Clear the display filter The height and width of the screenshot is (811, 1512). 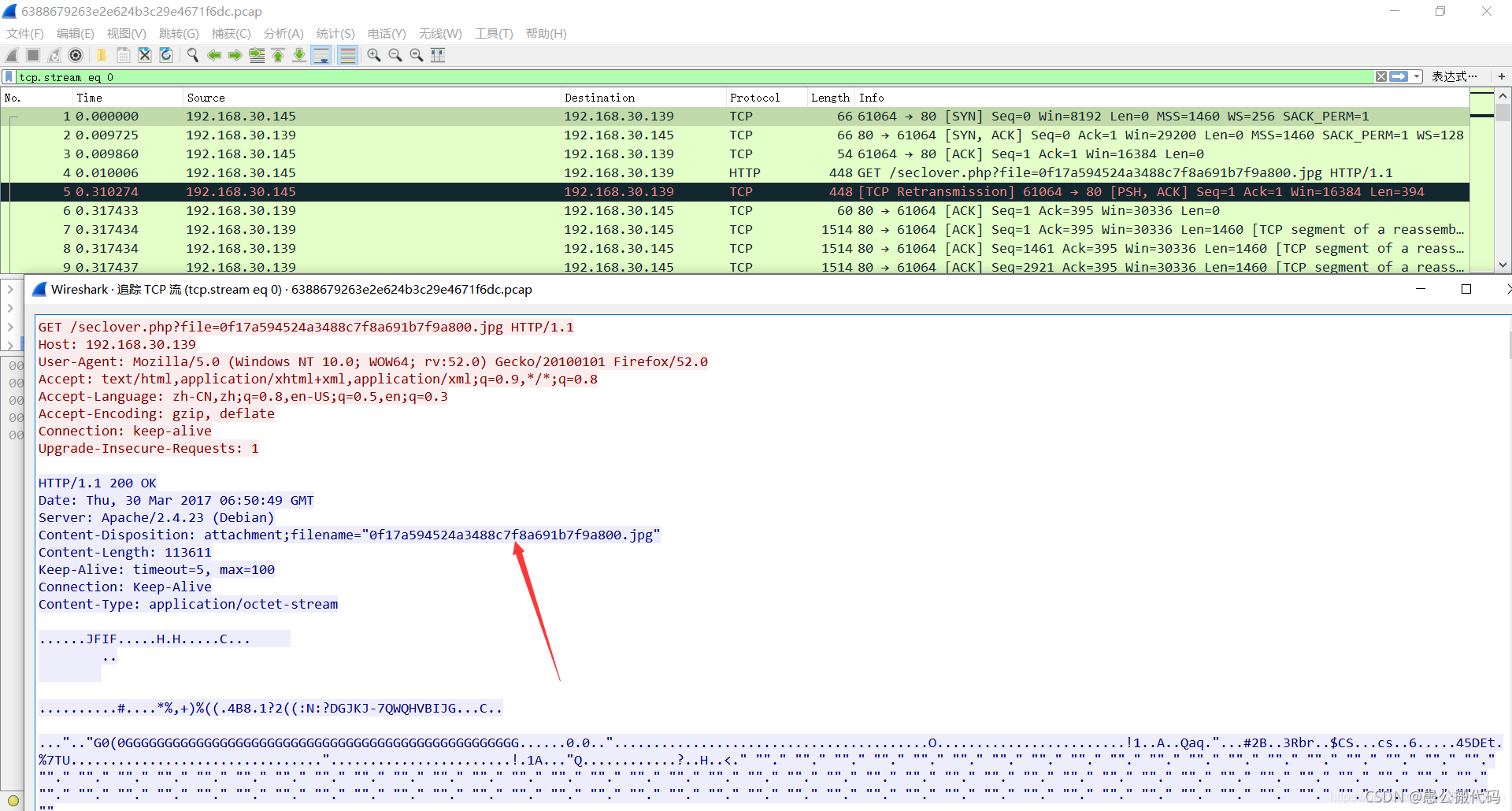[1381, 76]
